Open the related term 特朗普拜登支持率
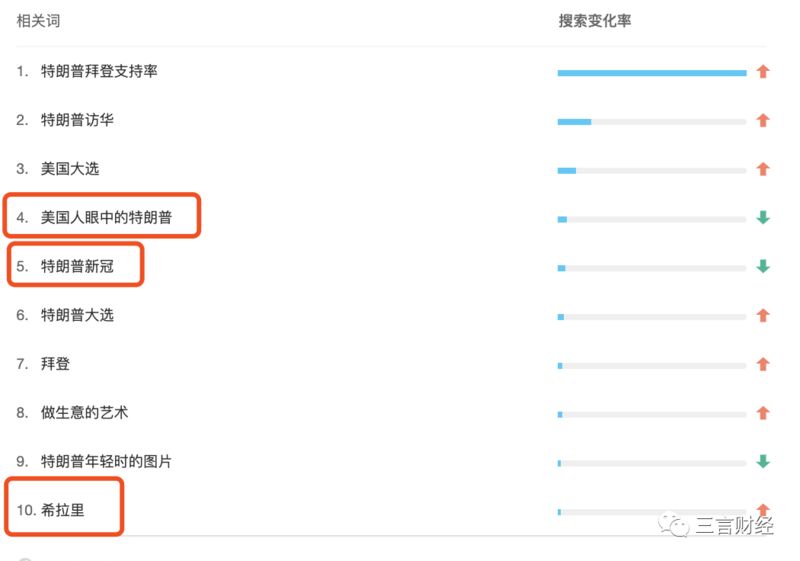The image size is (800, 561). coord(99,71)
